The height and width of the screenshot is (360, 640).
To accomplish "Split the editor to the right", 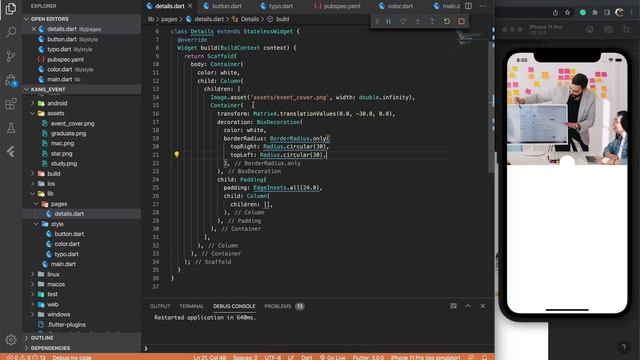I will pos(468,6).
